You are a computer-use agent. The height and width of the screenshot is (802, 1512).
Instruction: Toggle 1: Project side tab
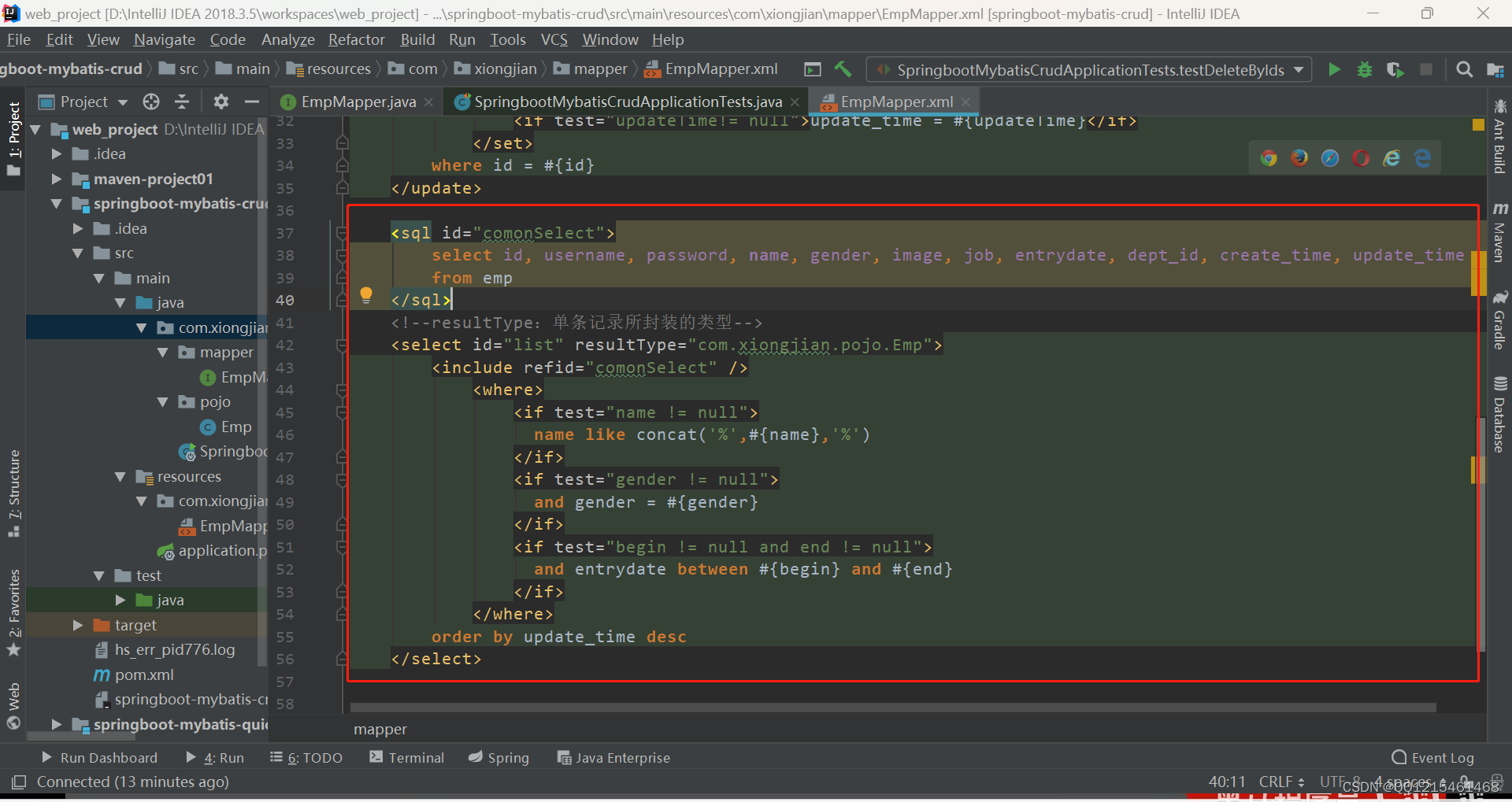point(13,141)
